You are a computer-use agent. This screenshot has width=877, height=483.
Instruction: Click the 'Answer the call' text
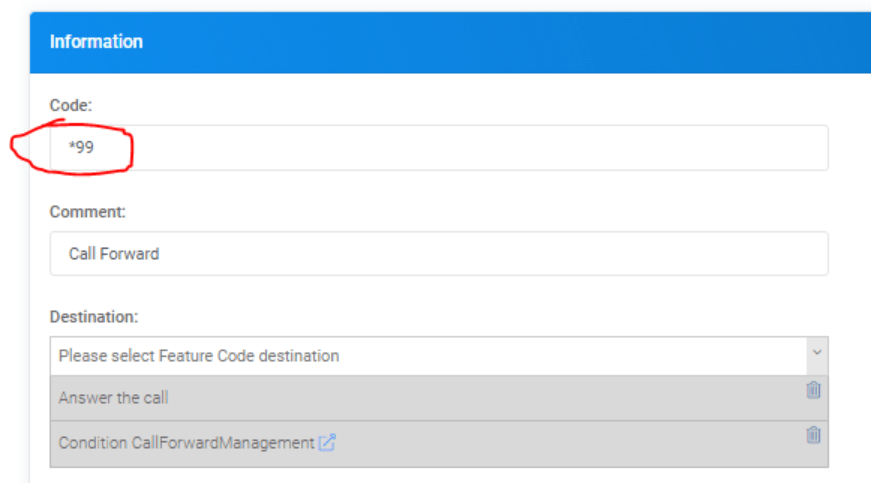pyautogui.click(x=113, y=398)
